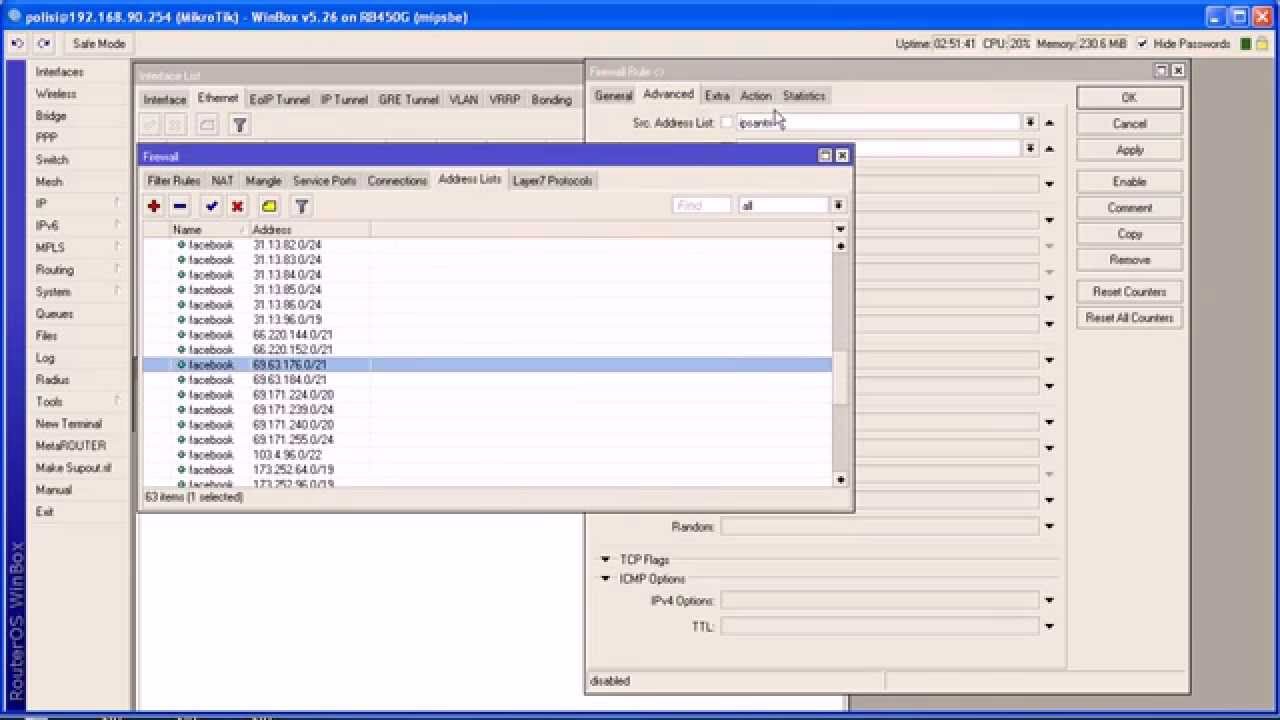Click the Interface List comment icon
1280x720 pixels.
pyautogui.click(x=207, y=125)
